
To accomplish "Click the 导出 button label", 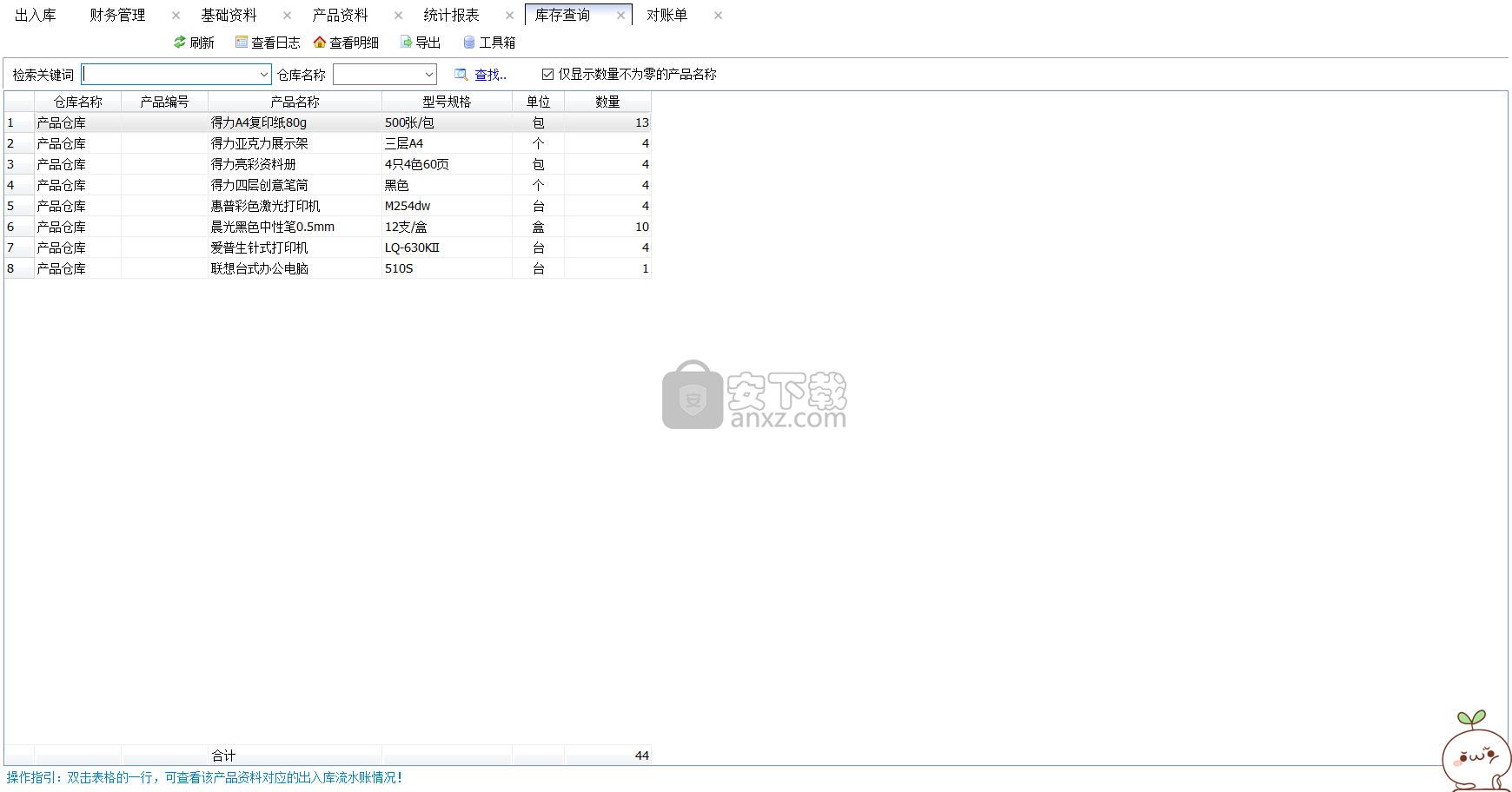I will coord(428,43).
